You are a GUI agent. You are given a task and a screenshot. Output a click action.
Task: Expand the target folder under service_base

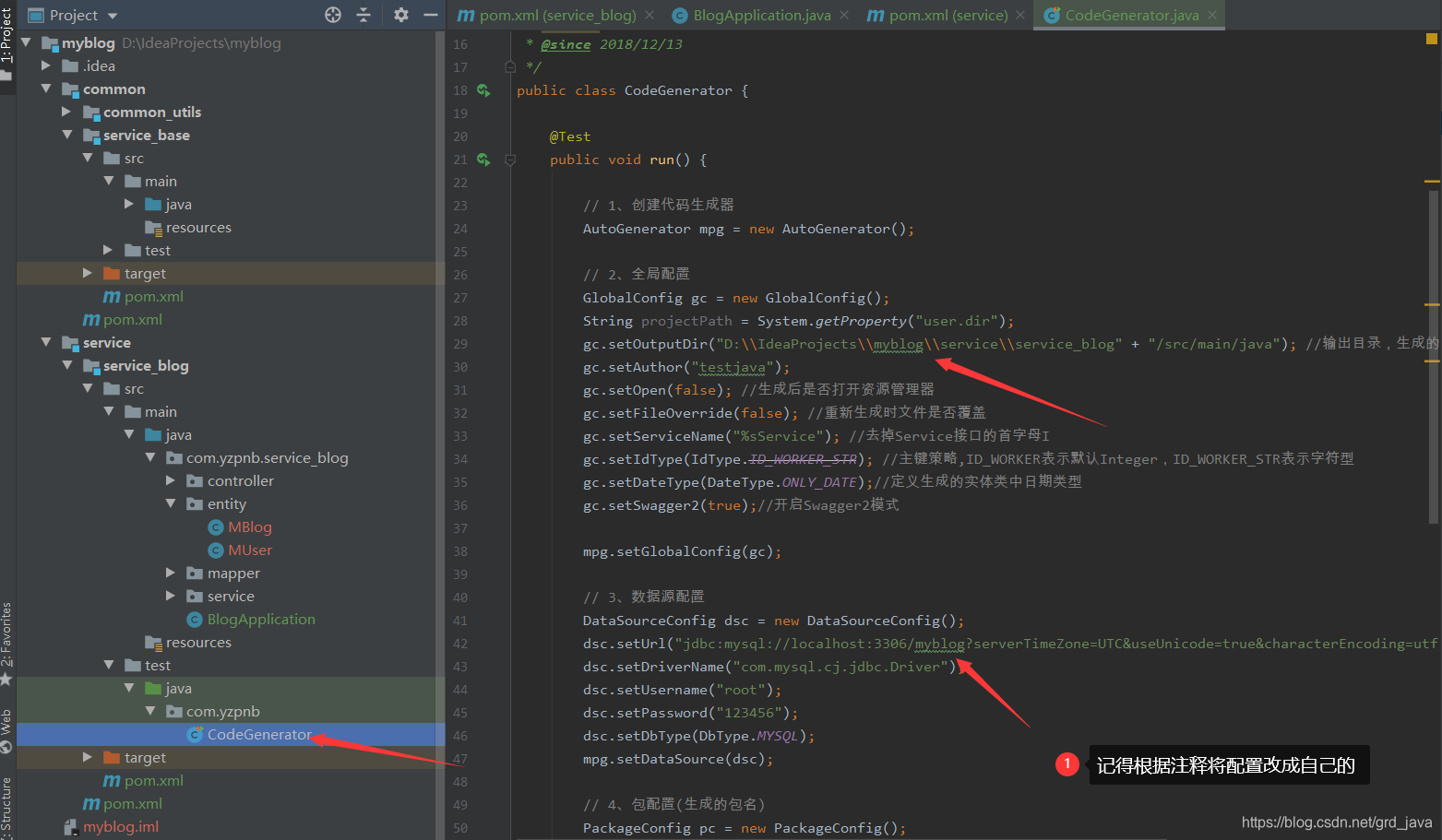coord(88,273)
